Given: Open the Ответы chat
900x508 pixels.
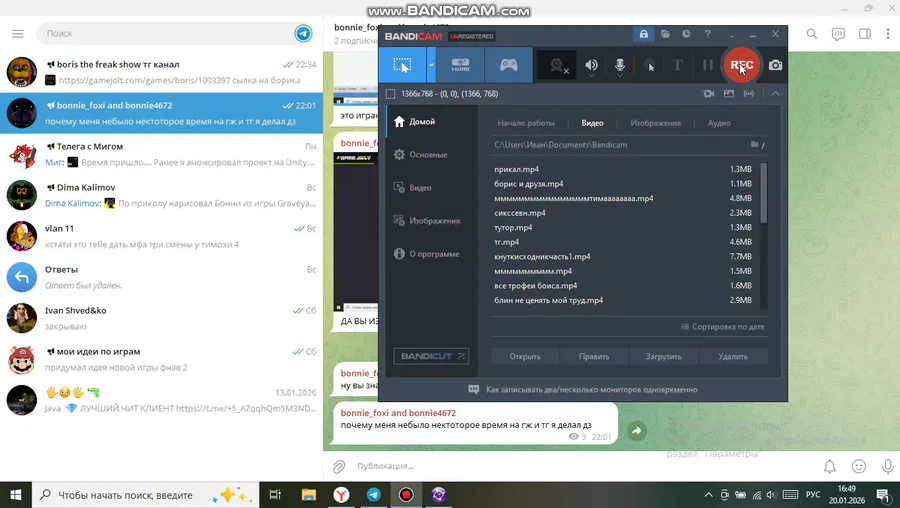Looking at the screenshot, I should tap(161, 277).
